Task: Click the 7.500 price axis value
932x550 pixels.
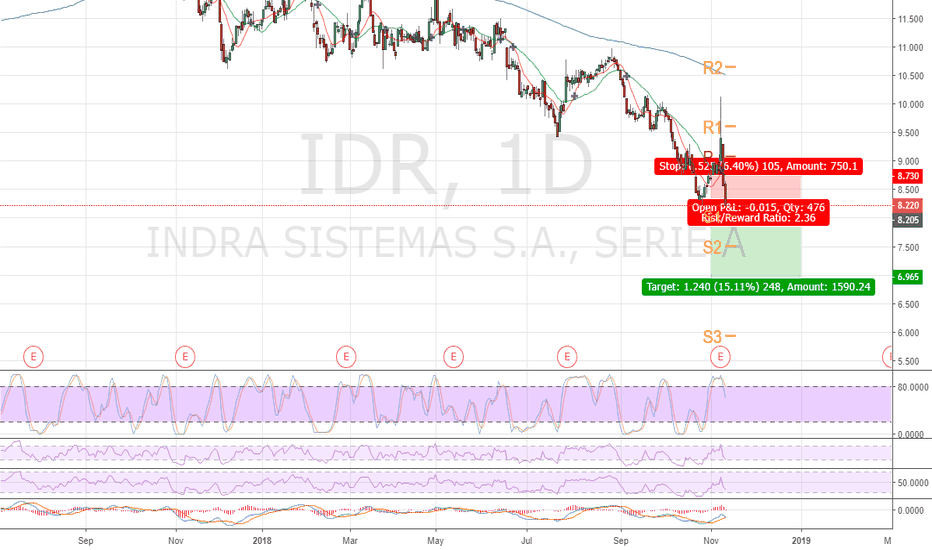Action: tap(911, 247)
